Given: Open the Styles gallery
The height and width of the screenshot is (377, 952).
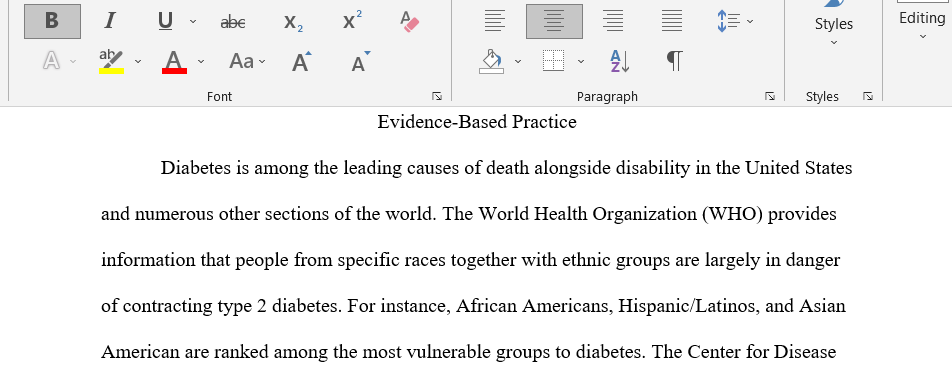Looking at the screenshot, I should (x=834, y=24).
